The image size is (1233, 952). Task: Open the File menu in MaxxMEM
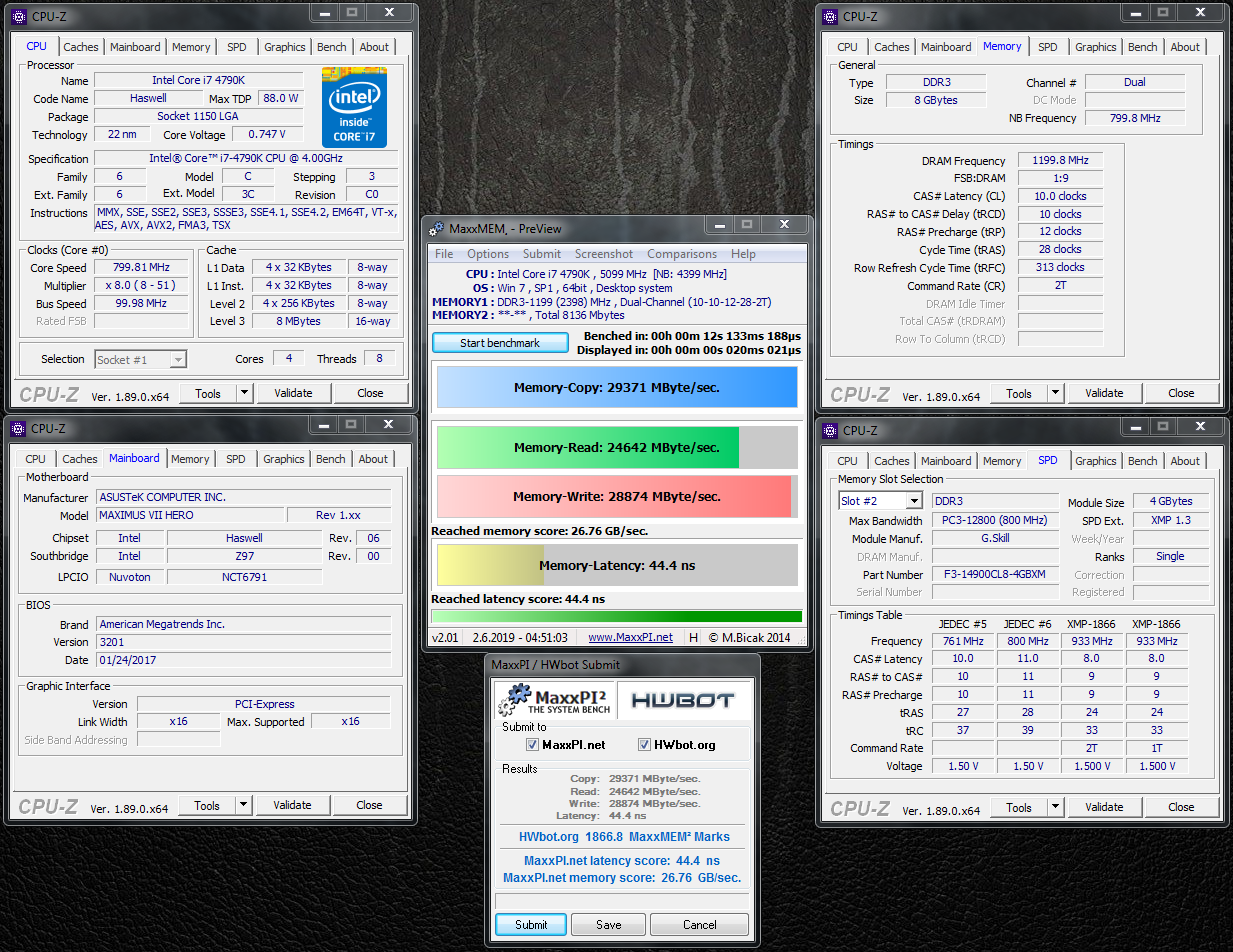point(444,254)
